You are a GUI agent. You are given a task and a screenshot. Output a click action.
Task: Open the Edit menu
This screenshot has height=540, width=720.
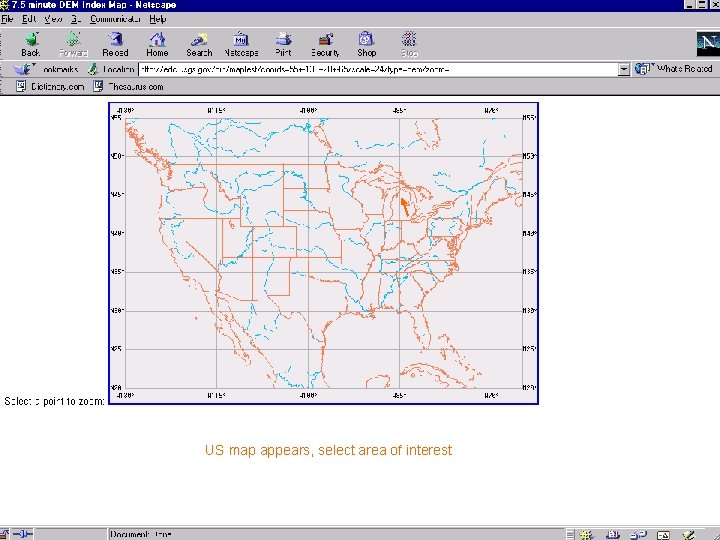coord(29,19)
